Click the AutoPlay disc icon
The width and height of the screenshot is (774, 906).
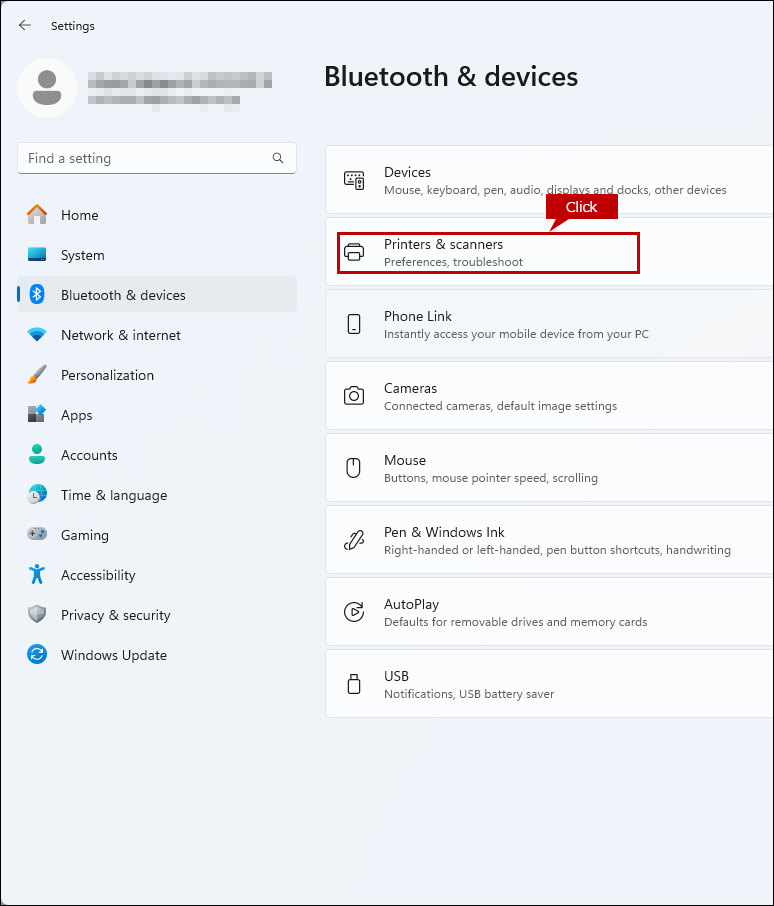click(x=354, y=612)
